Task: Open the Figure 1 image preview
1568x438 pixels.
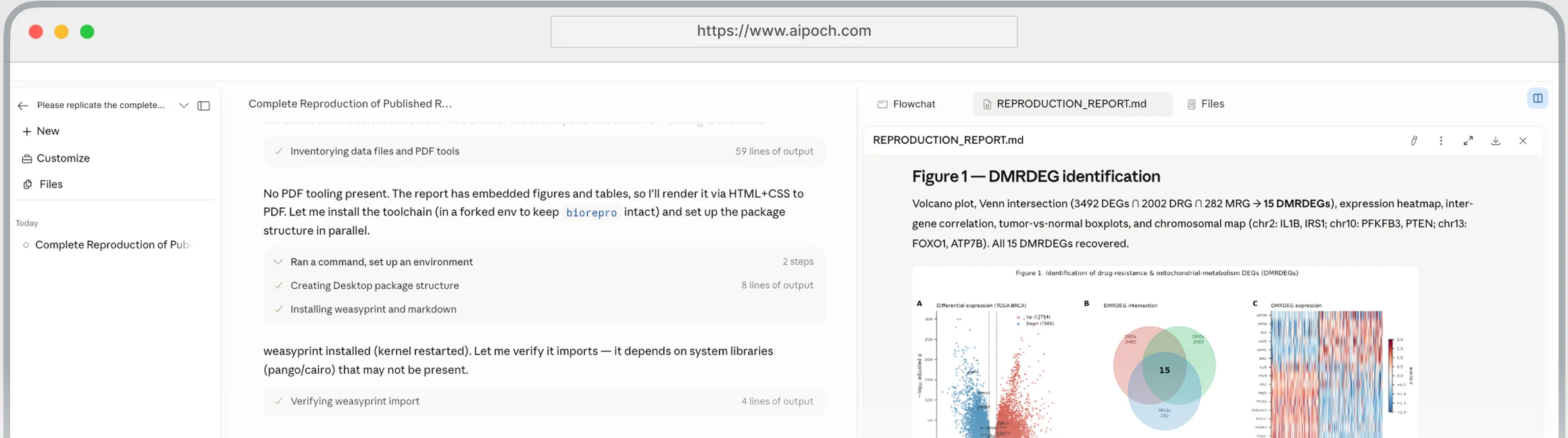Action: pos(1164,352)
